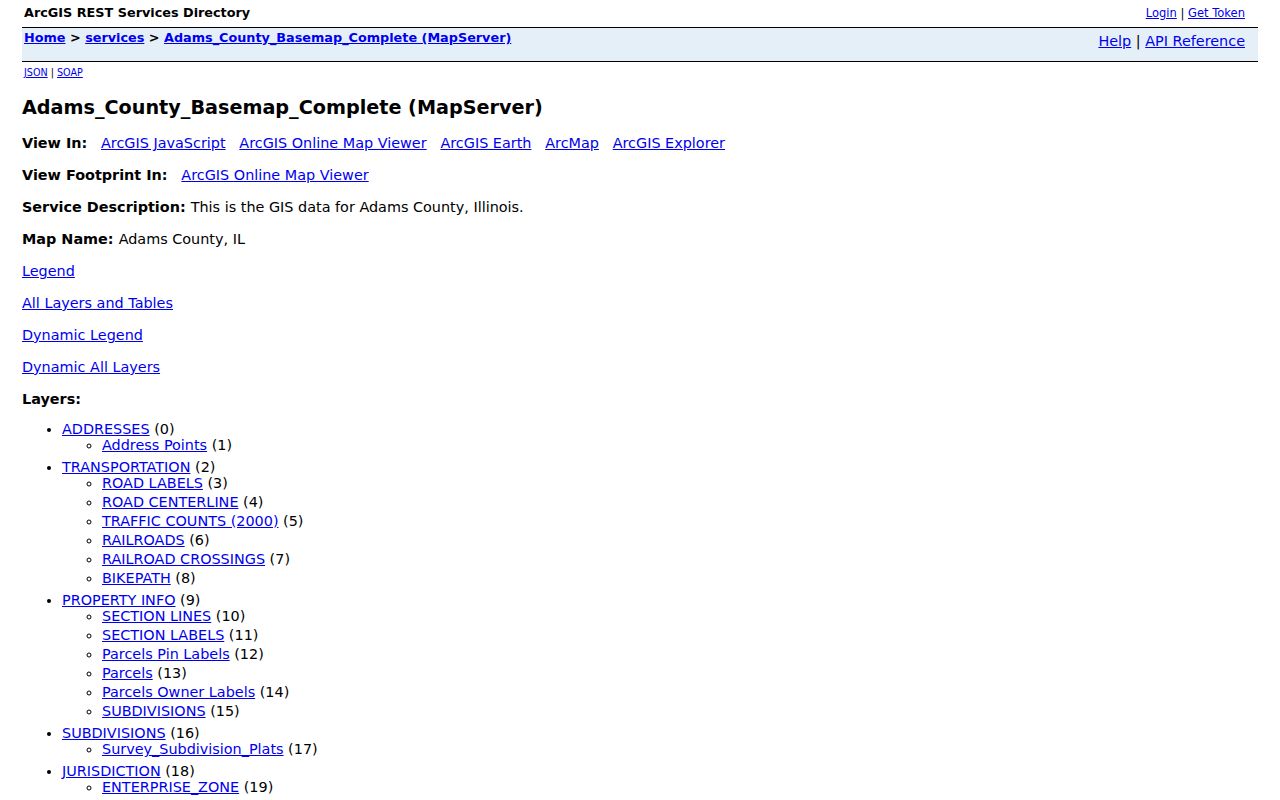Open the Login link
This screenshot has height=800, width=1280.
click(1161, 13)
